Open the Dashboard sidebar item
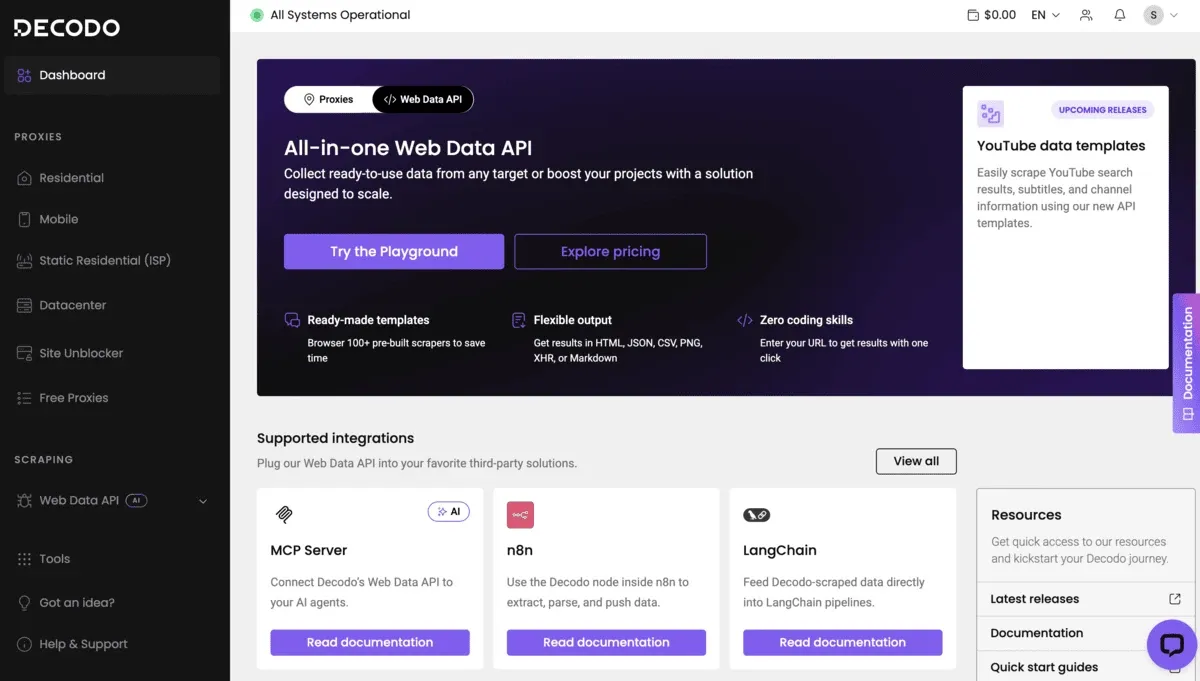Screen dimensions: 1200x681 (112, 75)
